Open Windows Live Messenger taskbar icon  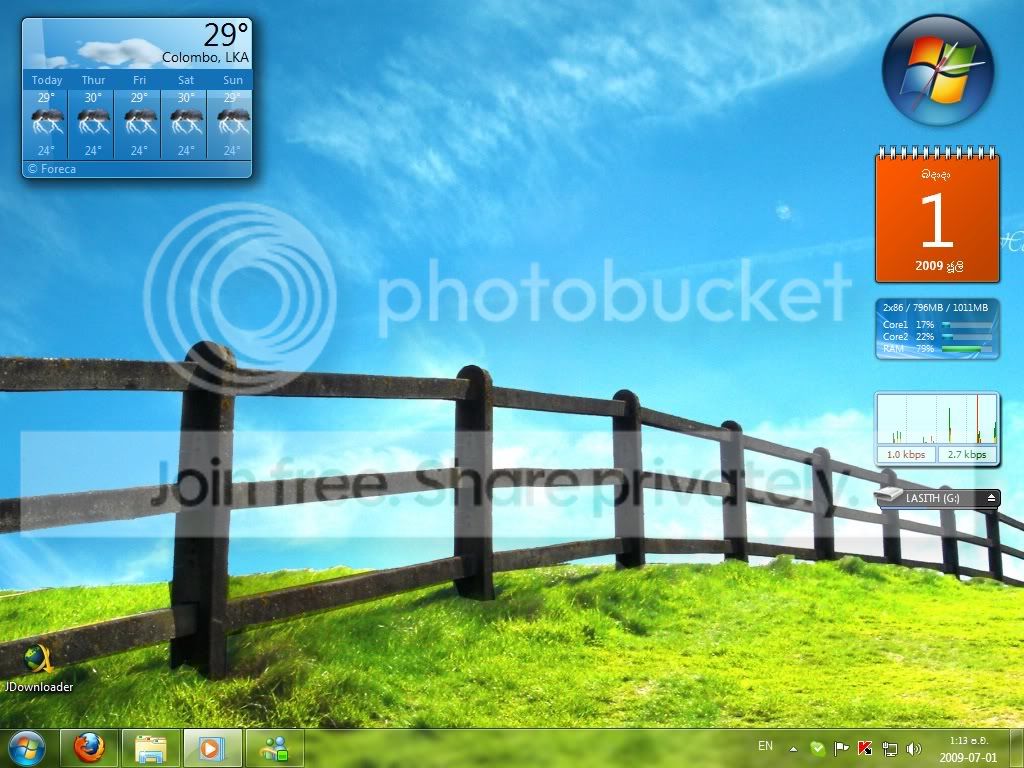275,748
